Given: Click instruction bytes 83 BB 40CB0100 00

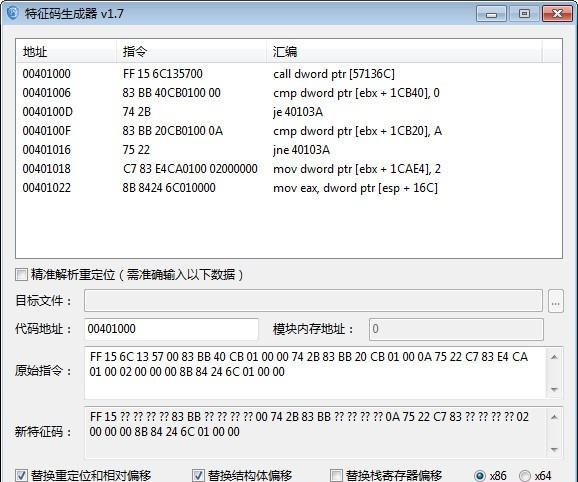Looking at the screenshot, I should point(171,93).
